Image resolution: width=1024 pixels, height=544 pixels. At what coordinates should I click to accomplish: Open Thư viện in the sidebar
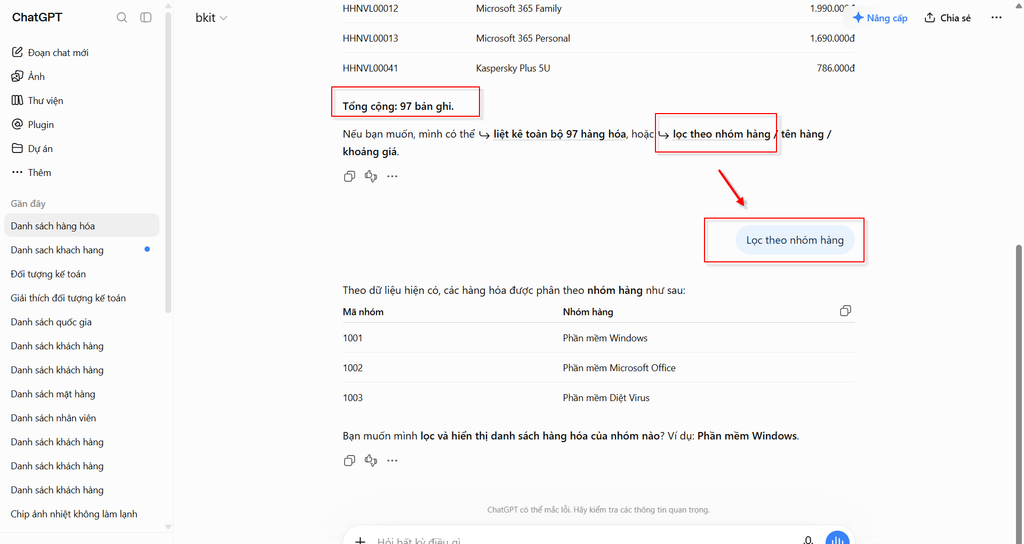[x=37, y=101]
